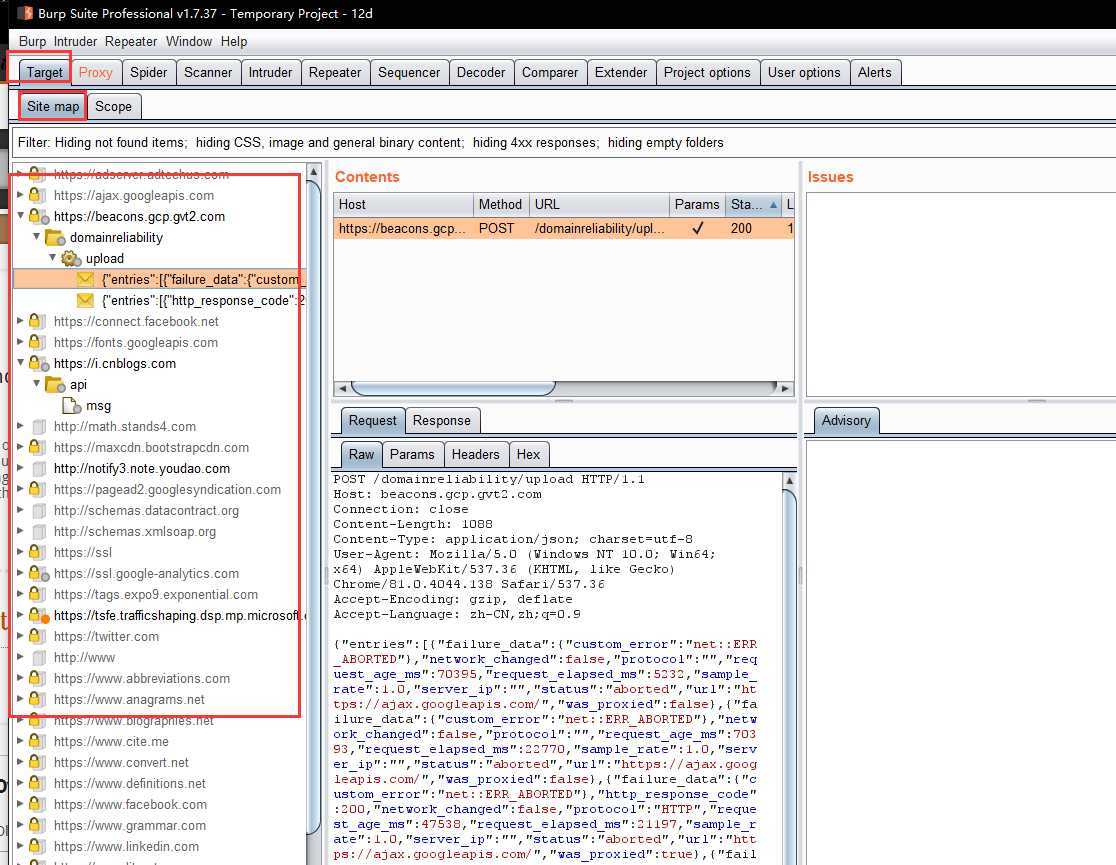Click the gear icon beside upload
The image size is (1116, 865).
[70, 258]
